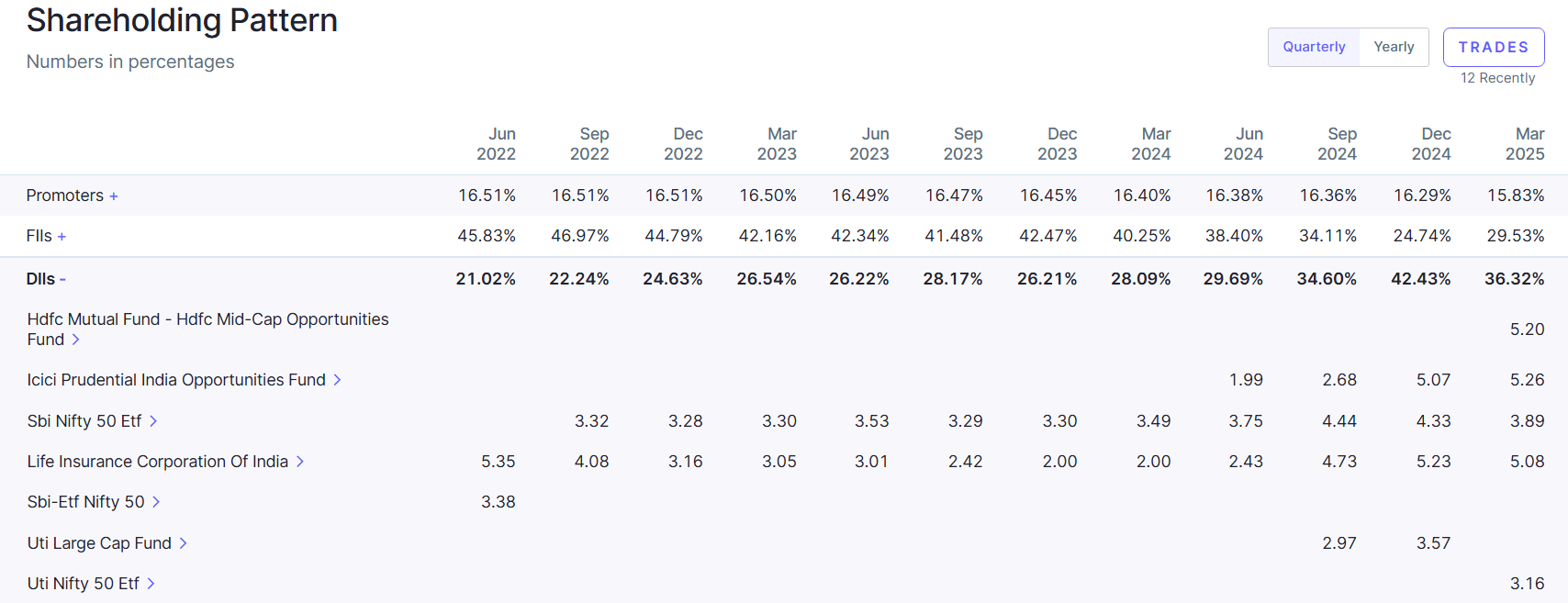1568x603 pixels.
Task: Collapse the DIIs shareholder list
Action: (62, 279)
